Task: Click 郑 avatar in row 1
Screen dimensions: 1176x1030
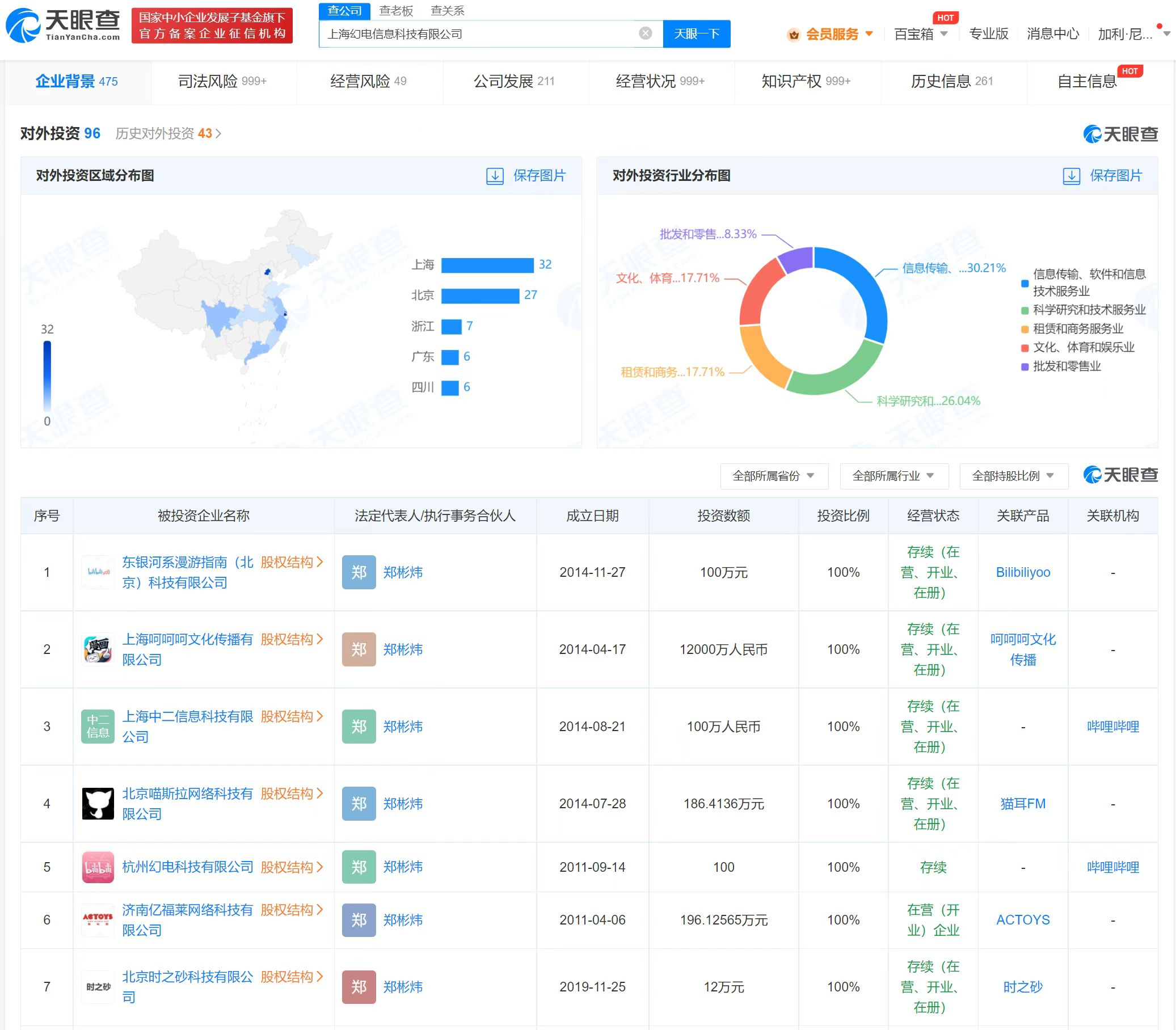Action: (x=359, y=572)
